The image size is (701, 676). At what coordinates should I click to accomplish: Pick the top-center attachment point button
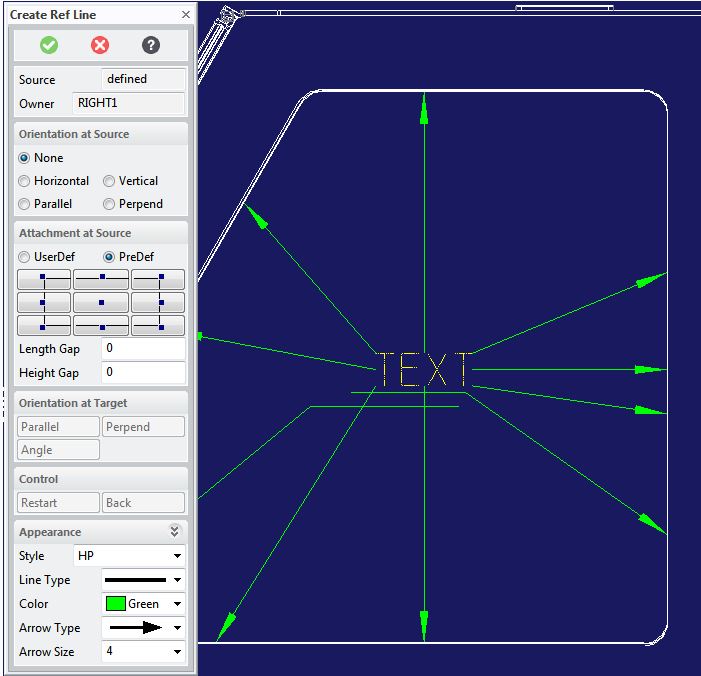tap(101, 279)
